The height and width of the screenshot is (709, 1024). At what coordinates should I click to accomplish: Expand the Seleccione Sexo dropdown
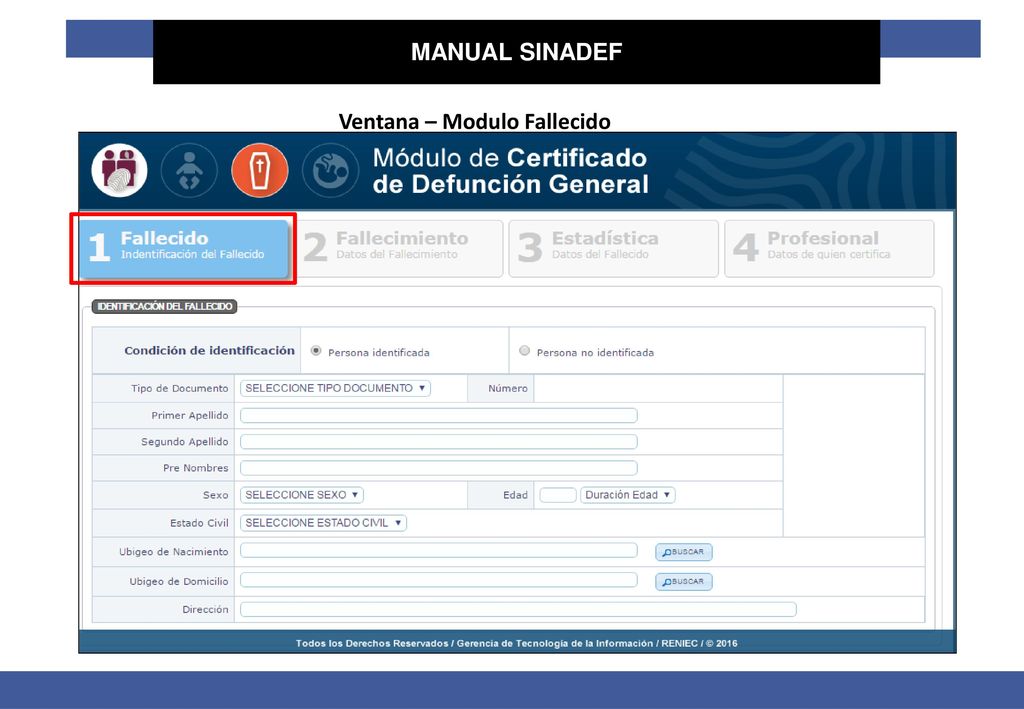point(302,495)
